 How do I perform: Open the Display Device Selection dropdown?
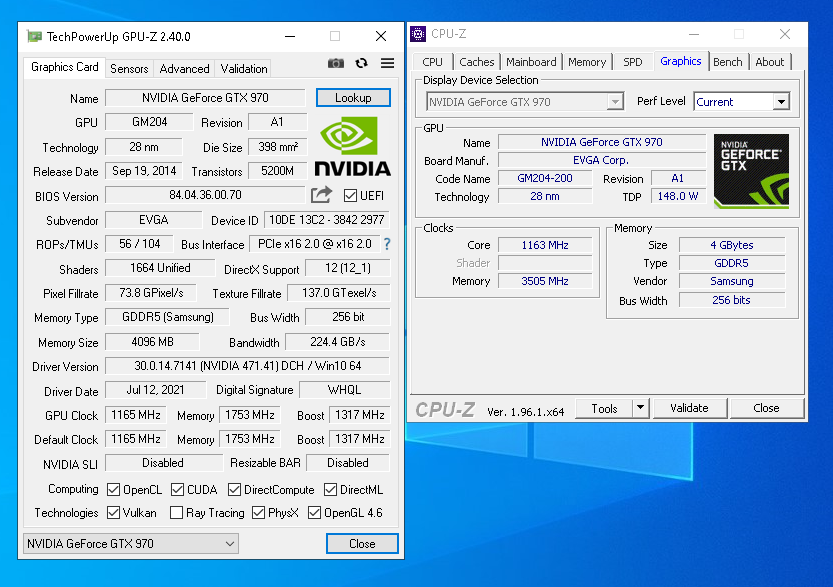pyautogui.click(x=525, y=101)
